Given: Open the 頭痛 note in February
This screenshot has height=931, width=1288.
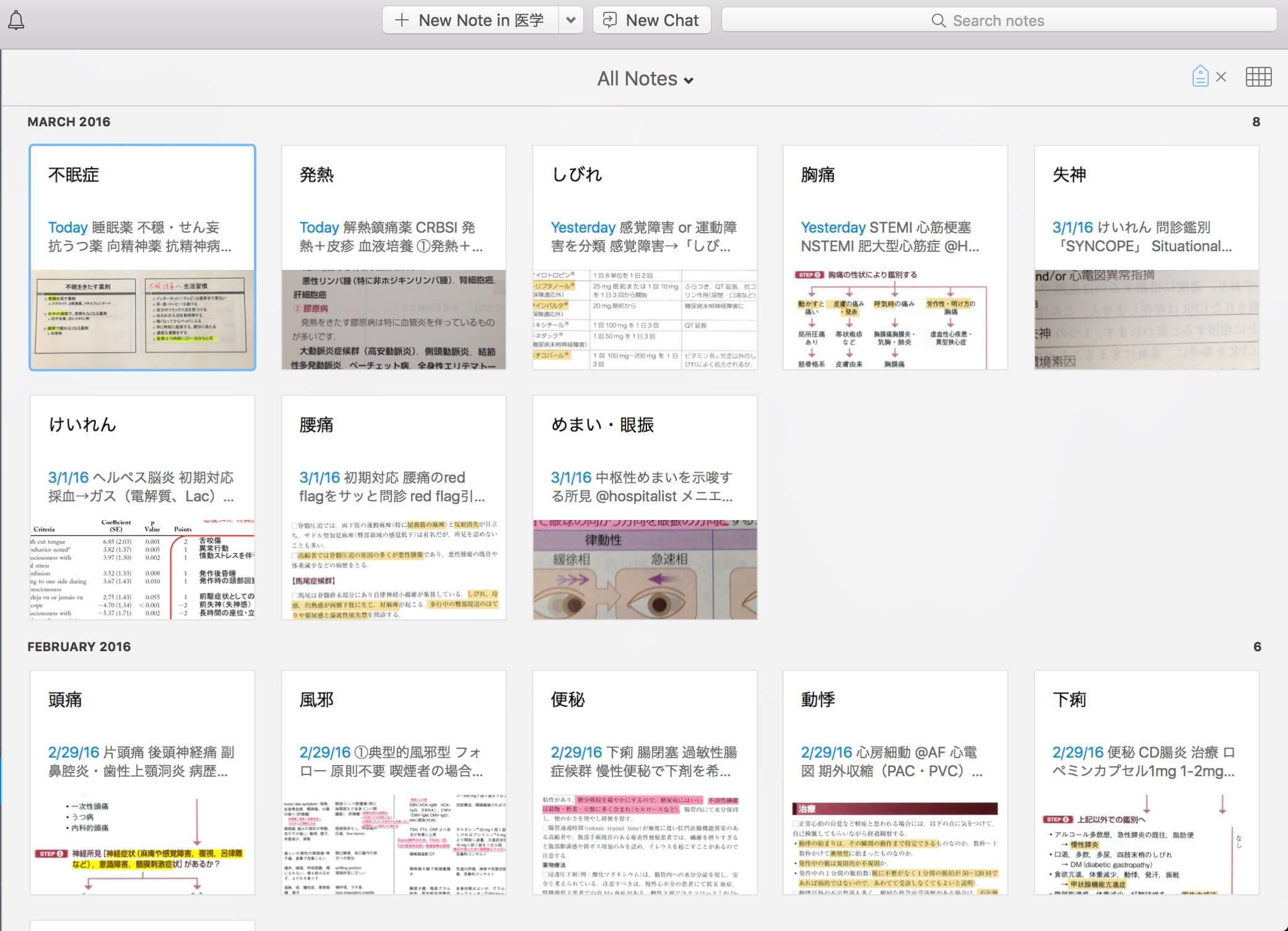Looking at the screenshot, I should [x=142, y=782].
